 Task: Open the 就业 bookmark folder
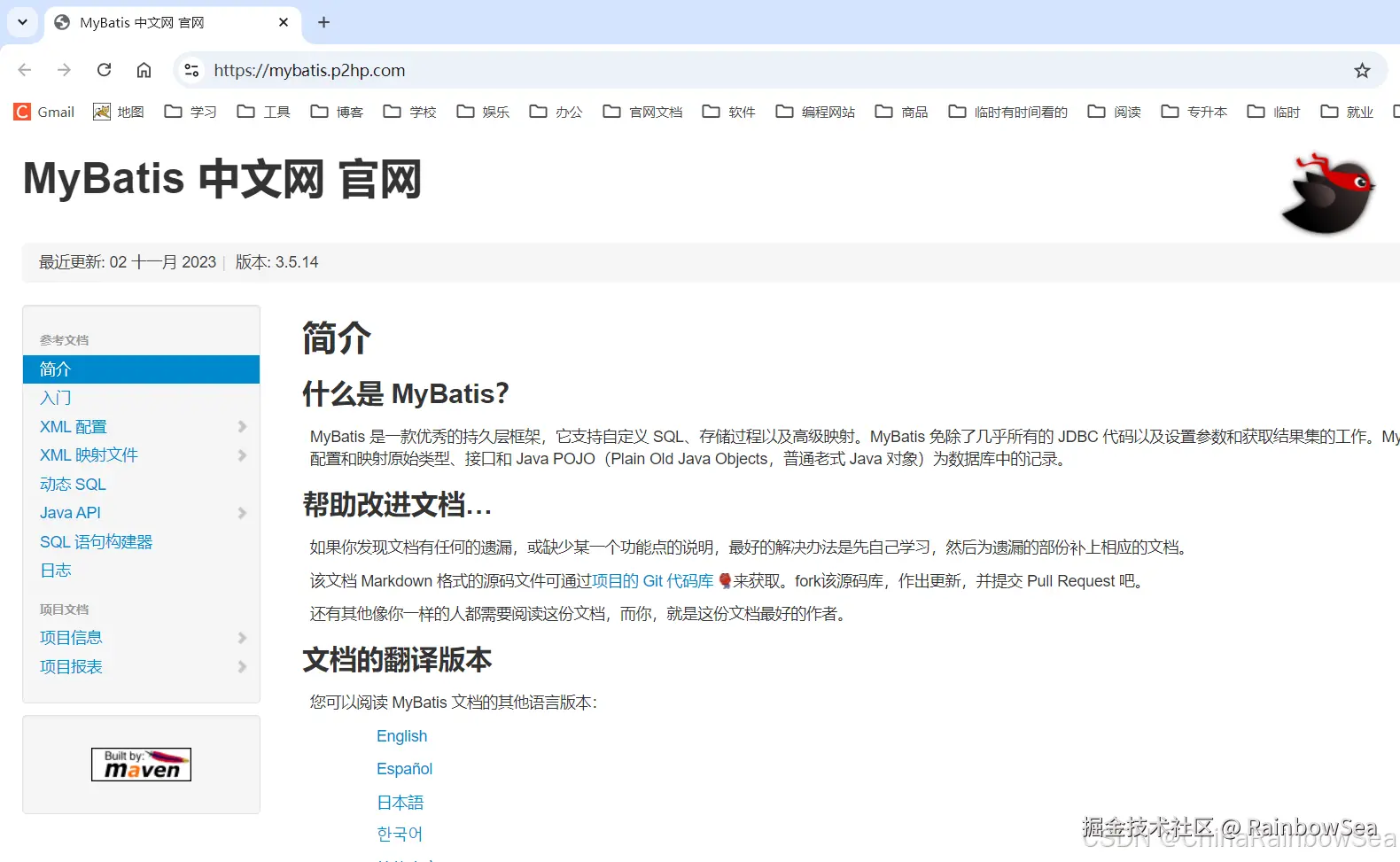(x=1347, y=112)
